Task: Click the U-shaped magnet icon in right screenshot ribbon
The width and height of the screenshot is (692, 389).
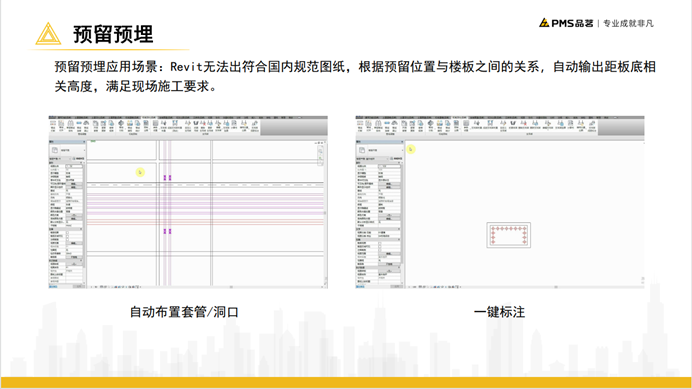Action: point(513,123)
